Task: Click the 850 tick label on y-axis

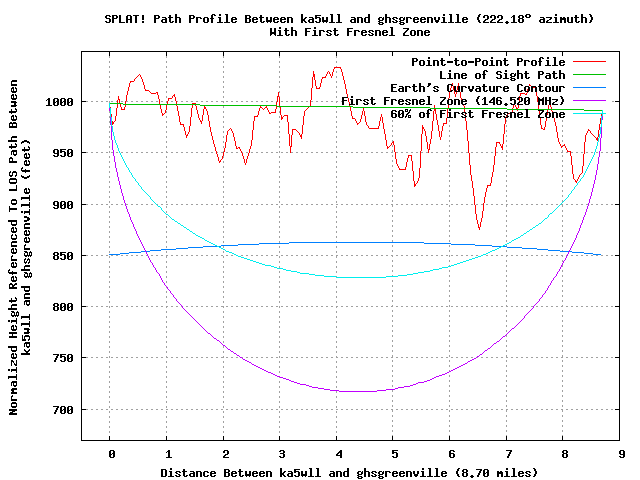Action: coord(90,256)
